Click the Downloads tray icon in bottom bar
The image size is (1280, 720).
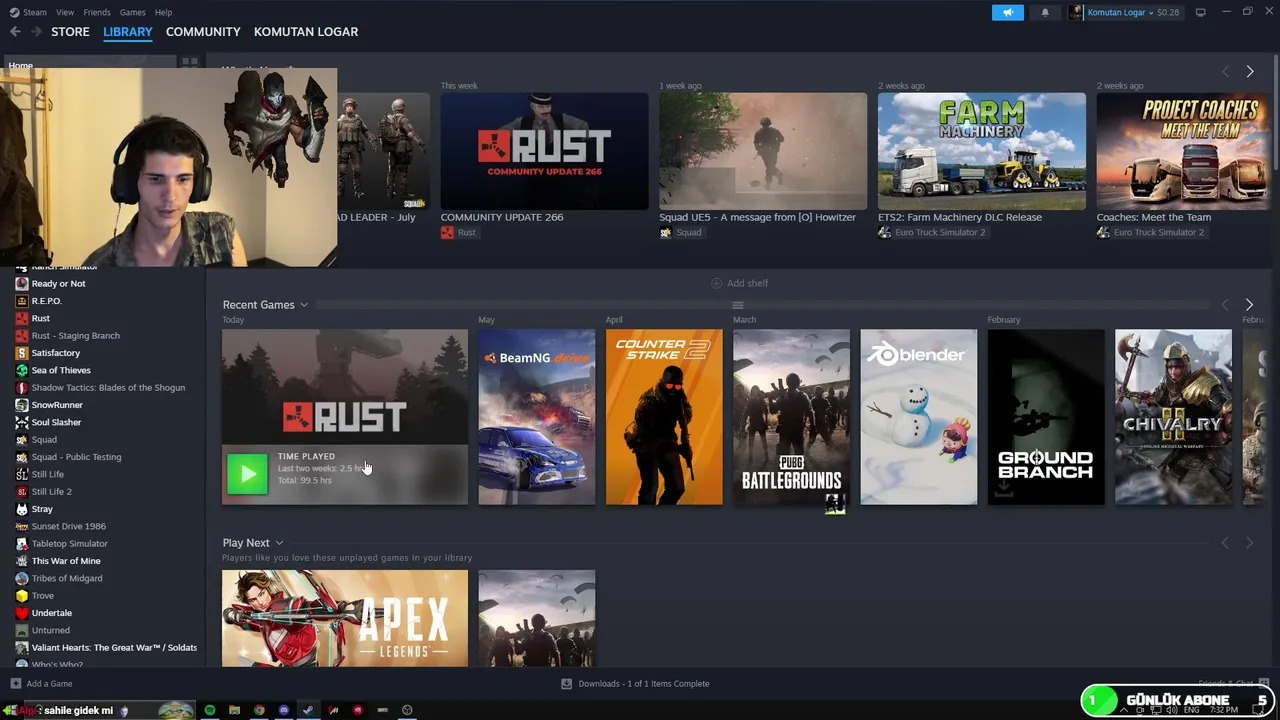point(566,684)
